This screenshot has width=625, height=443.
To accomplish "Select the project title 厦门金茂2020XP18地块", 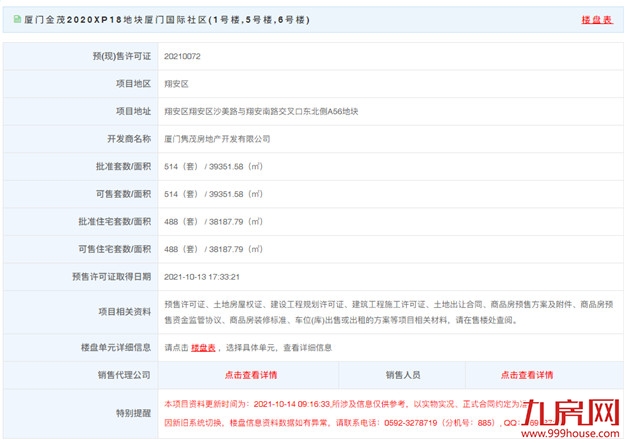I will [x=167, y=20].
